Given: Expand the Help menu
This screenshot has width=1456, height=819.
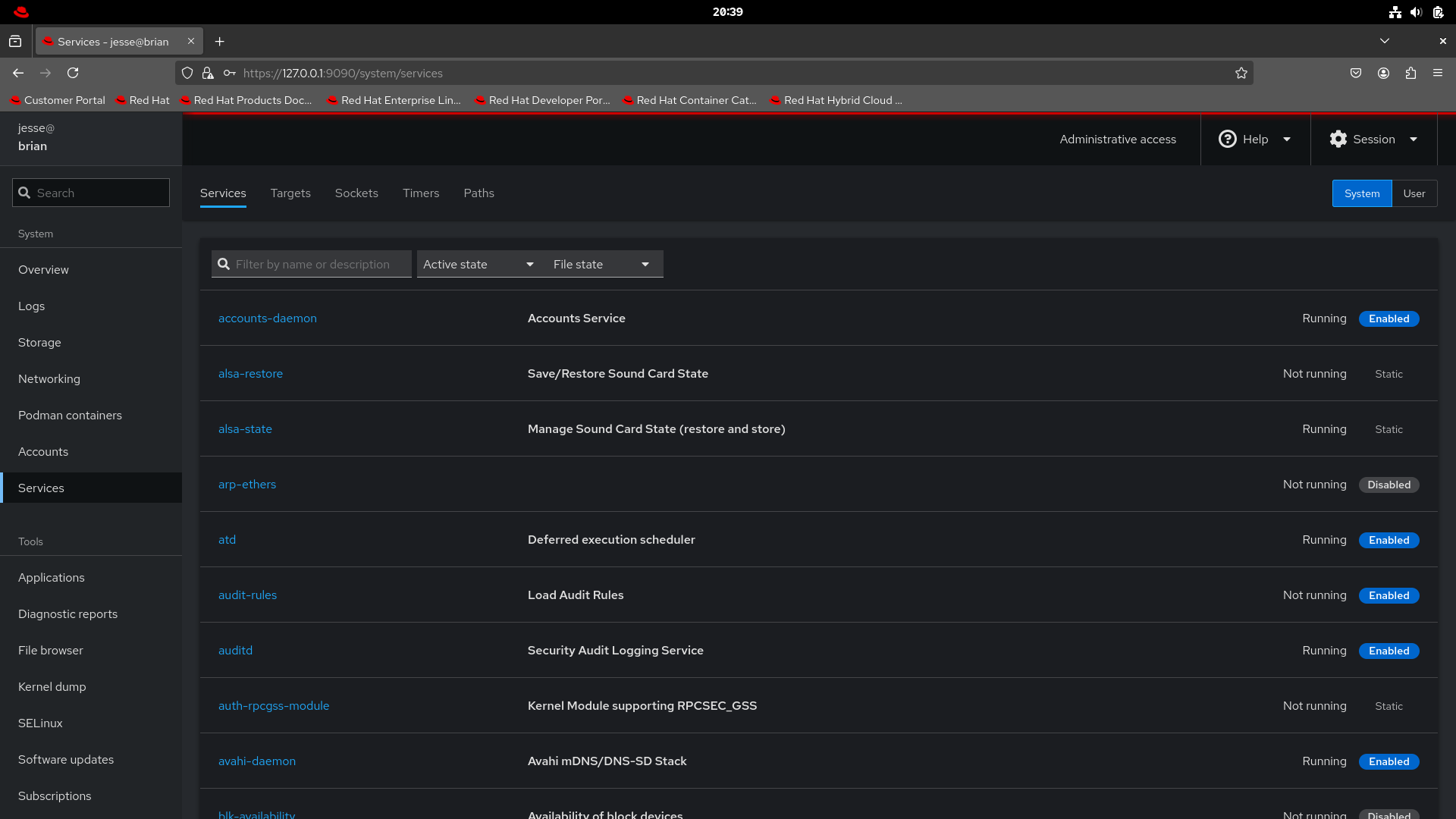Looking at the screenshot, I should point(1255,140).
